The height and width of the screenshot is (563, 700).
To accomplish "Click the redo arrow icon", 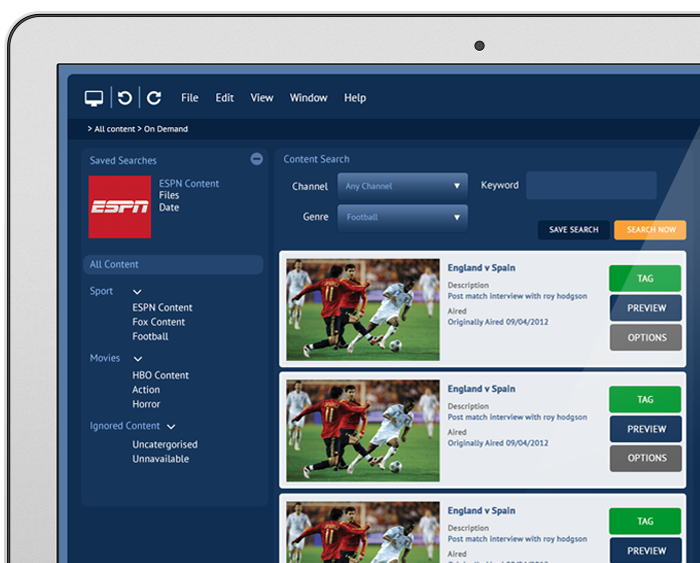I will (154, 98).
